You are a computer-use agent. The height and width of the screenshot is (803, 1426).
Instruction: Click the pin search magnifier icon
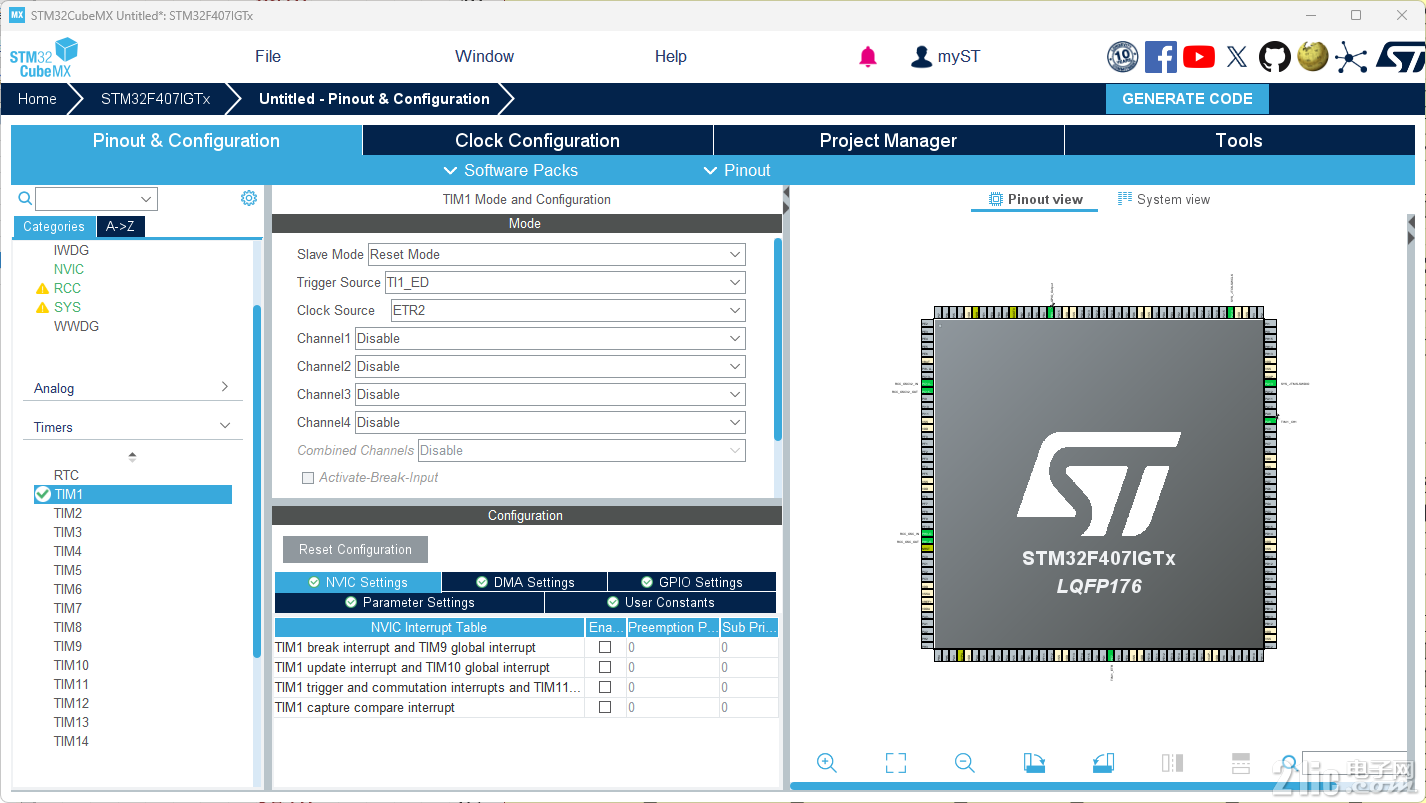[x=1289, y=764]
